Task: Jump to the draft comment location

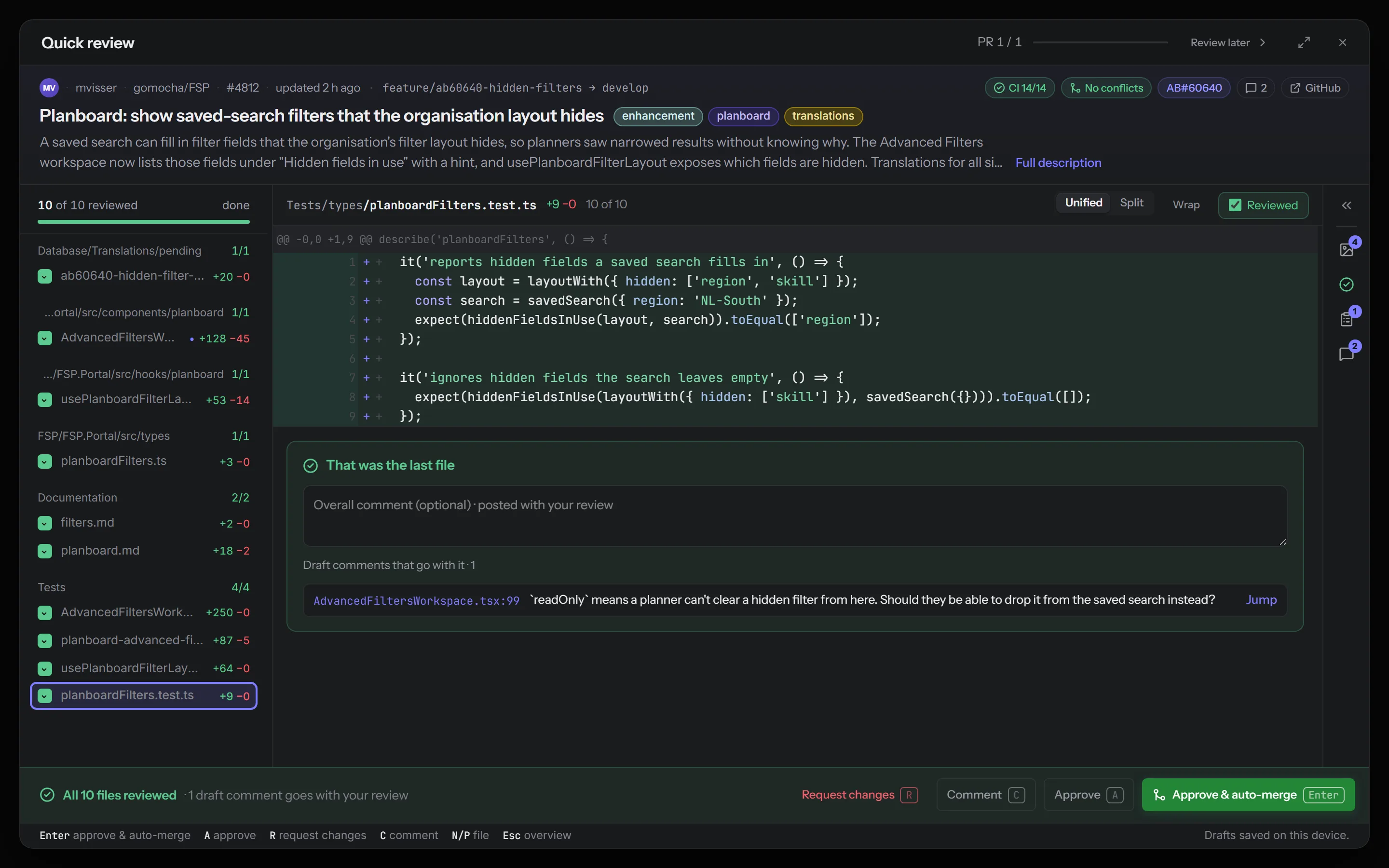Action: (x=1261, y=599)
